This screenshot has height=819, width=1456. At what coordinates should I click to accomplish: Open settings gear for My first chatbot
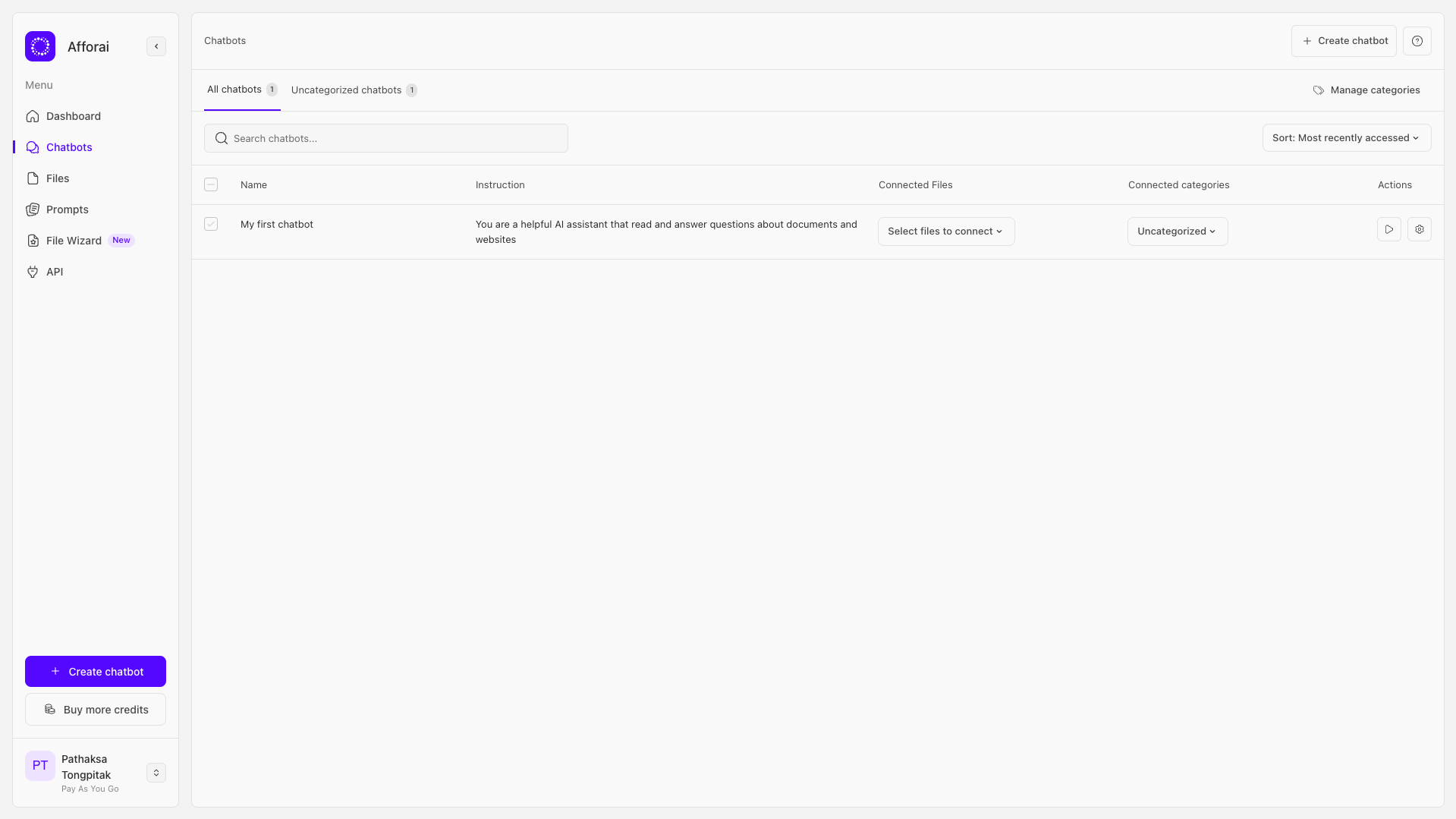(1419, 229)
